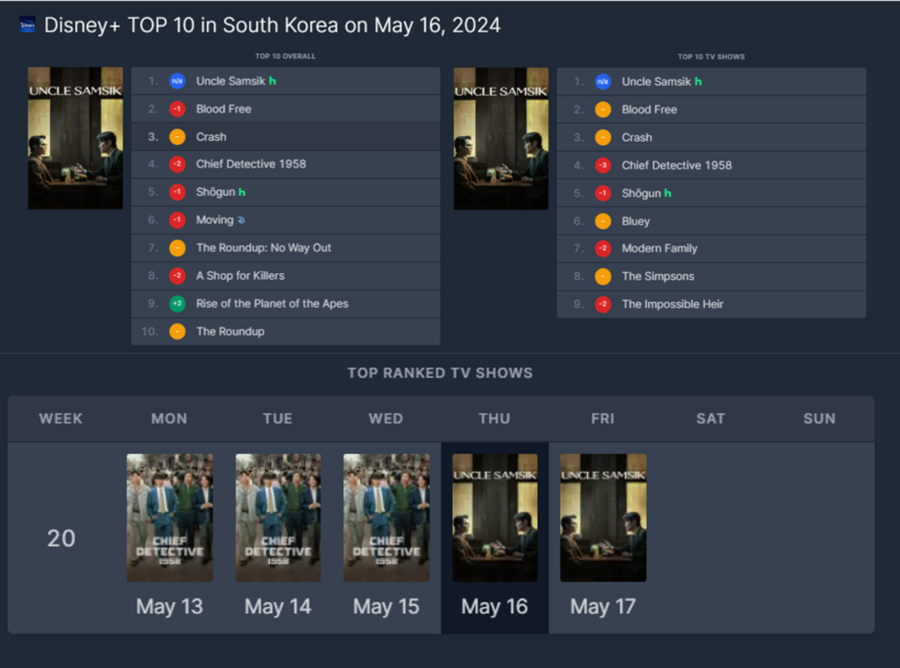
Task: Open The Roundup: No Way Out link
Action: coord(263,248)
